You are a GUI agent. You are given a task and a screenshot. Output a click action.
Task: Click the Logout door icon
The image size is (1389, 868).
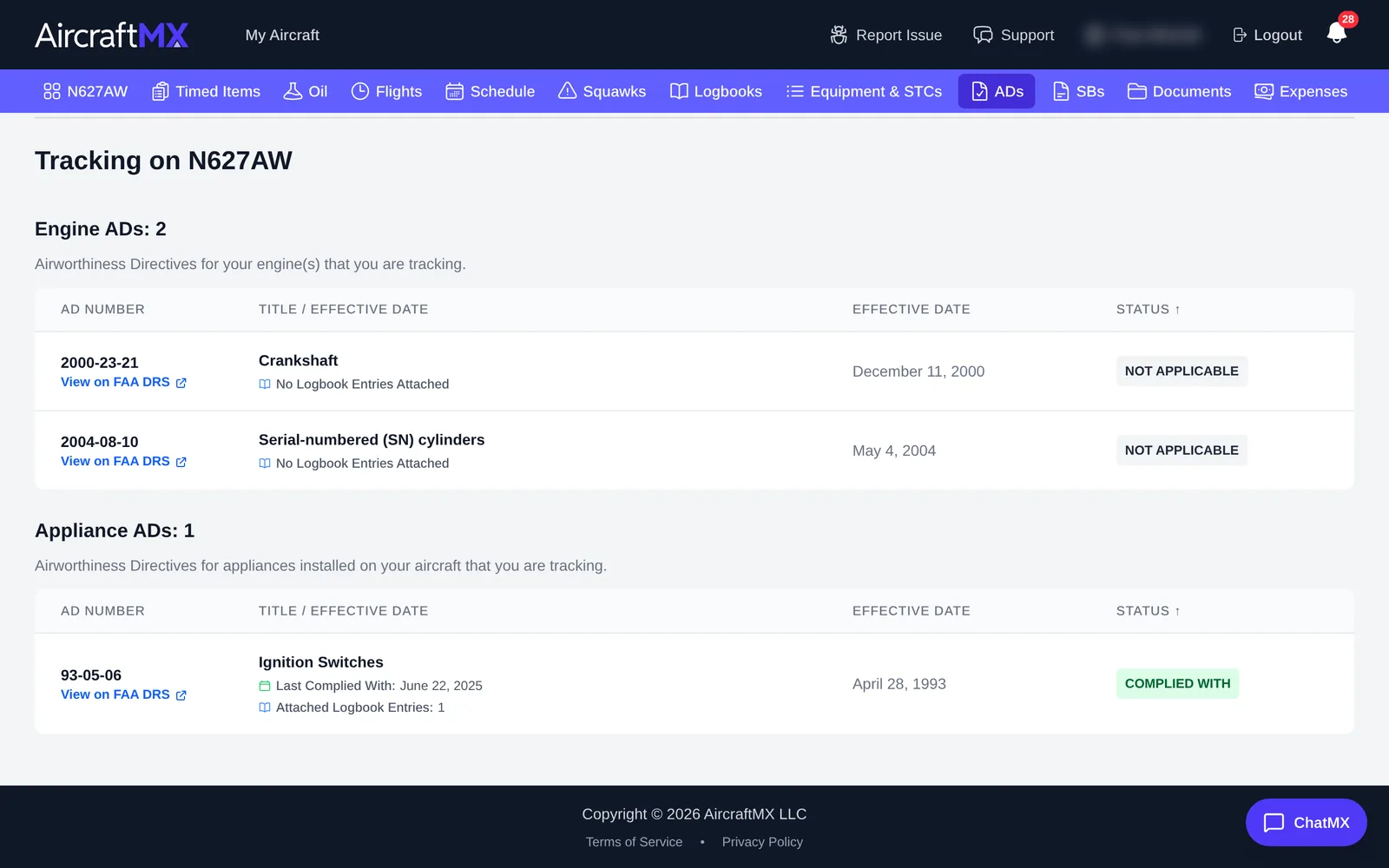pyautogui.click(x=1240, y=35)
